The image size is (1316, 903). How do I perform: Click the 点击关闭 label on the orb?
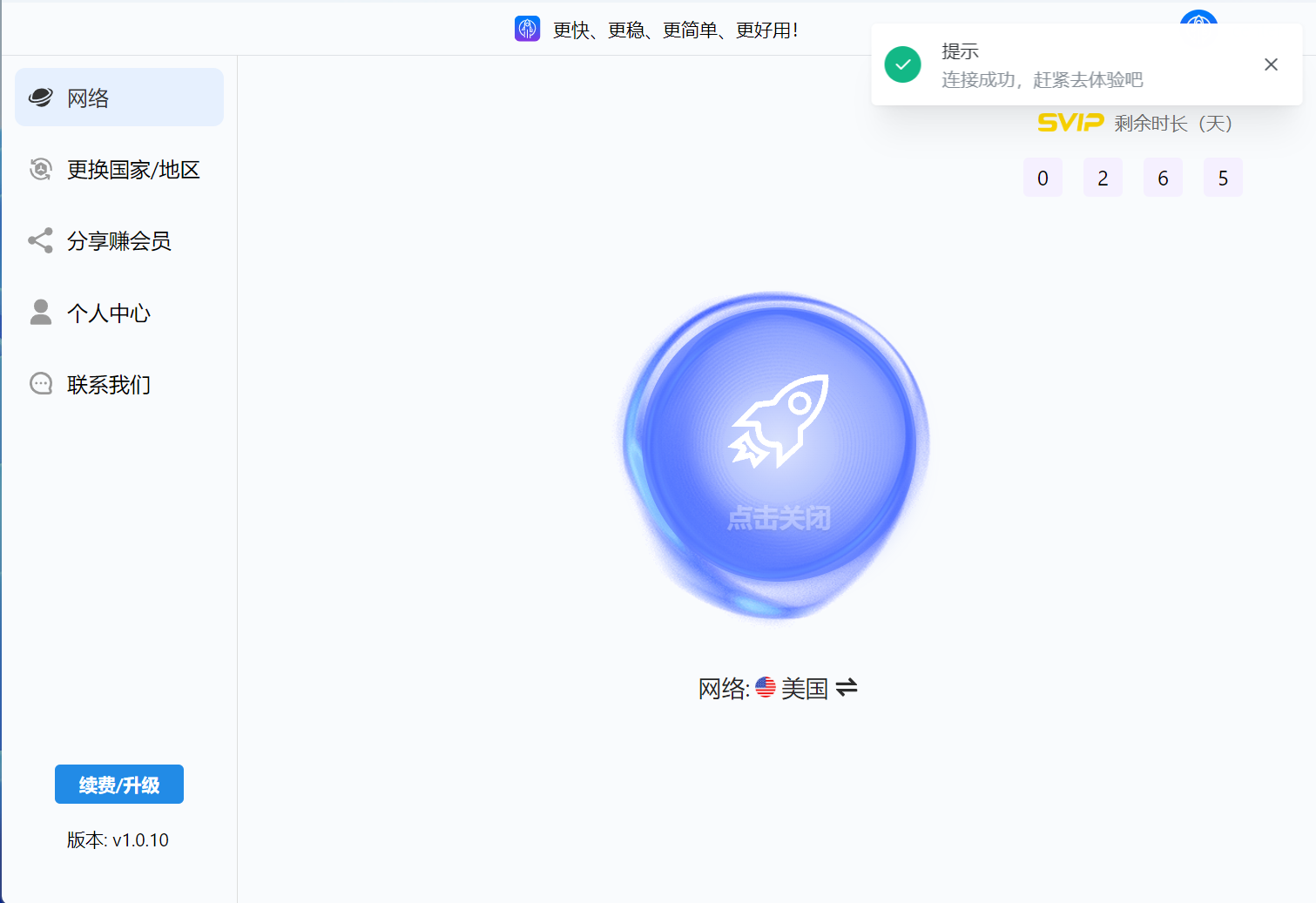point(779,518)
